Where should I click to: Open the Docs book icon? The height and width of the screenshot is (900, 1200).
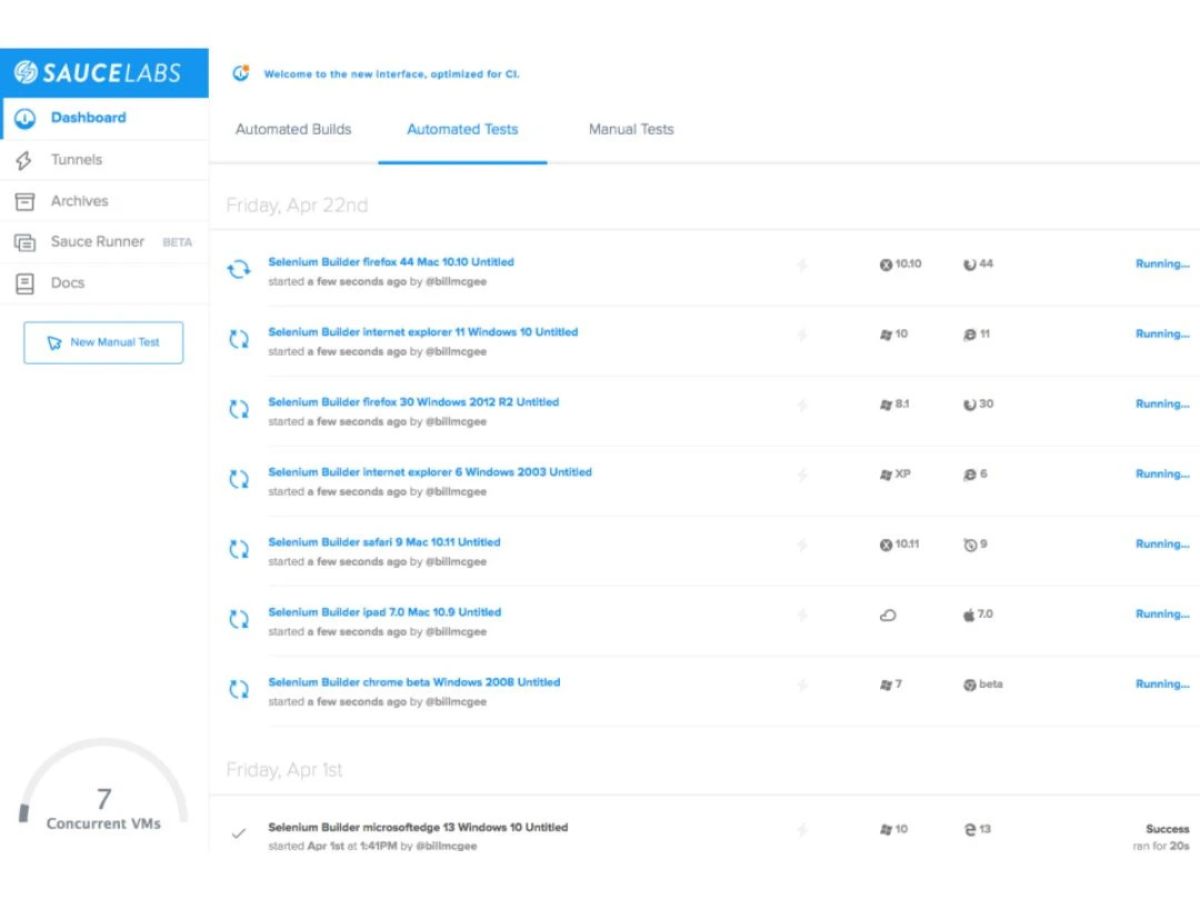click(x=25, y=283)
